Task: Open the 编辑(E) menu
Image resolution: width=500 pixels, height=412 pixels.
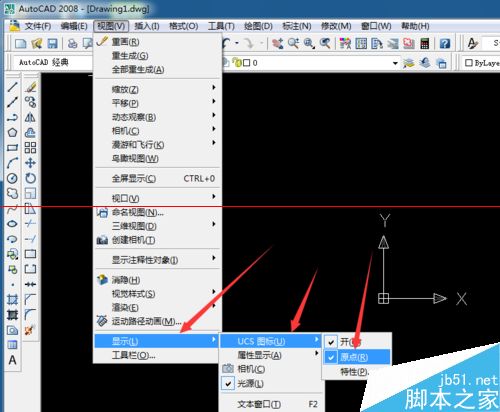Action: [x=74, y=26]
